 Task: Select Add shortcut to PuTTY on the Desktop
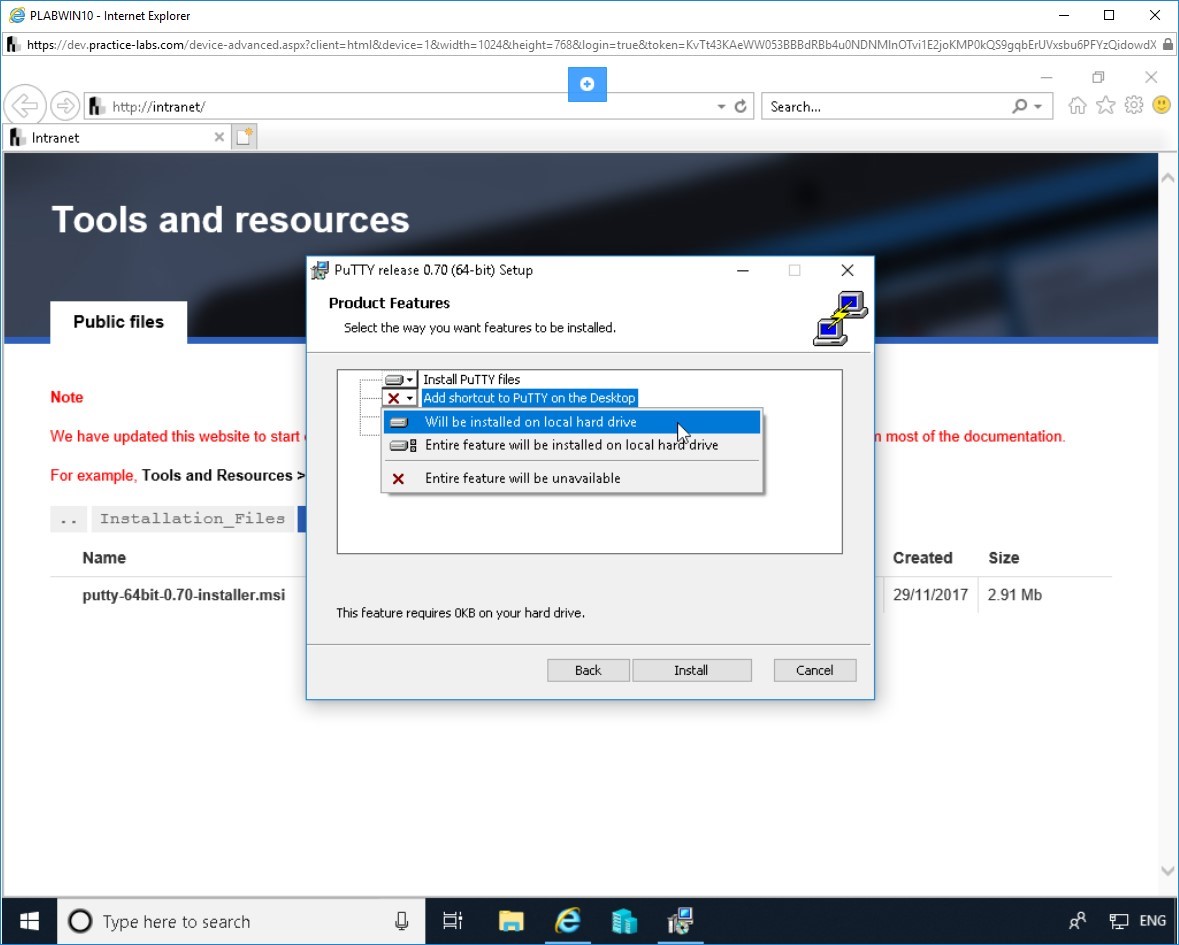point(529,398)
